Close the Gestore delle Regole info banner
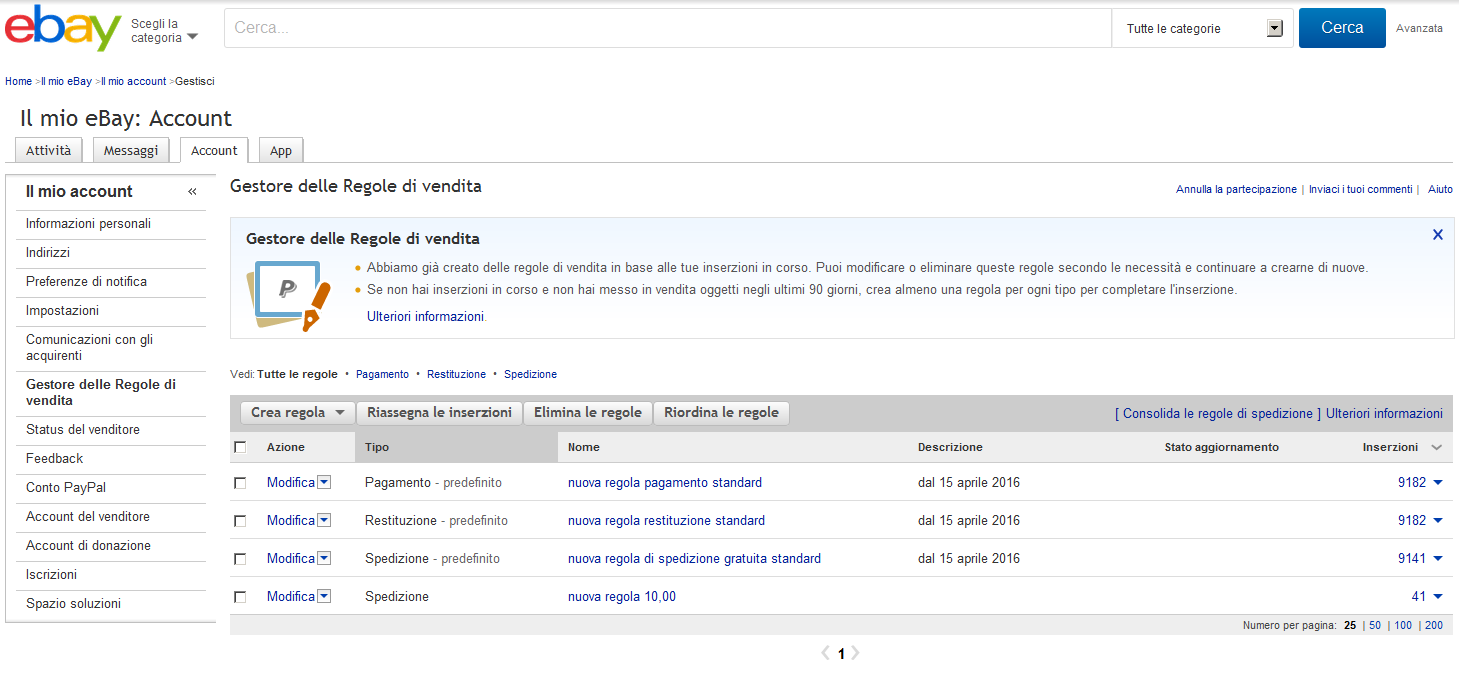 pos(1438,235)
